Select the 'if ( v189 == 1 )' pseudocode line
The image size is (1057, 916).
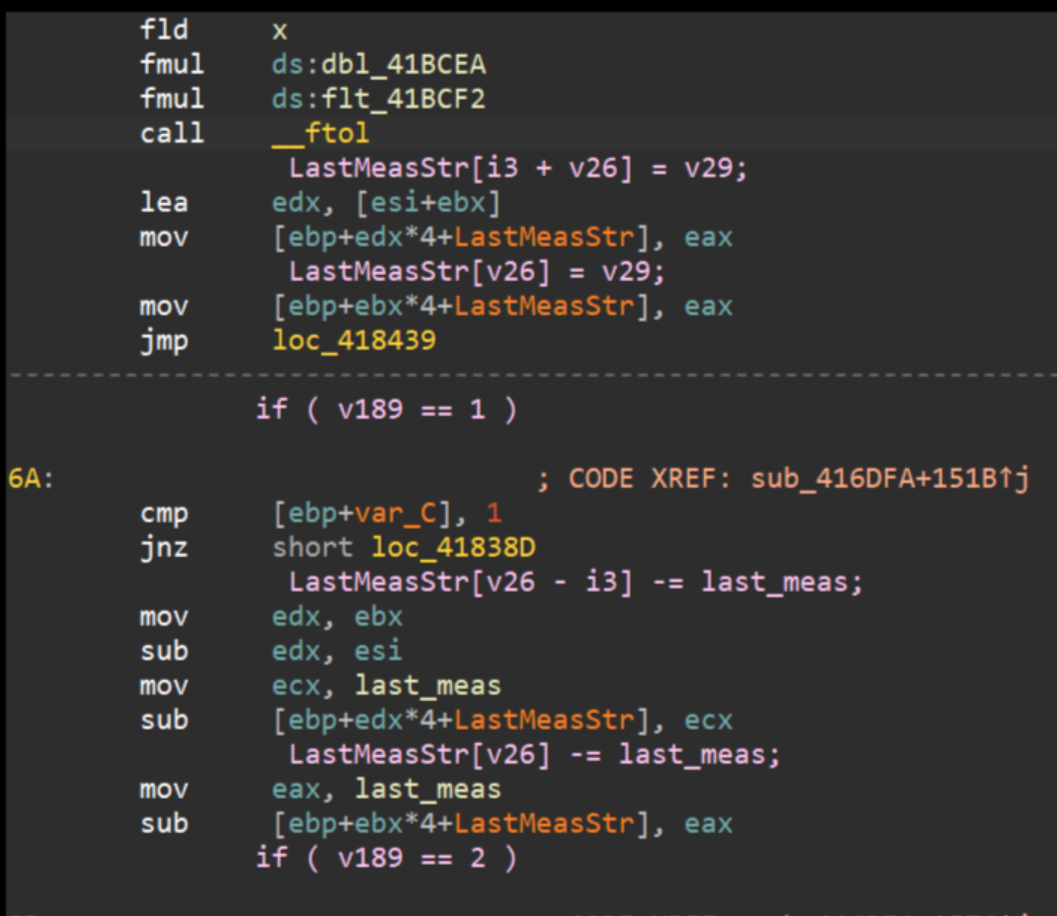(x=386, y=410)
